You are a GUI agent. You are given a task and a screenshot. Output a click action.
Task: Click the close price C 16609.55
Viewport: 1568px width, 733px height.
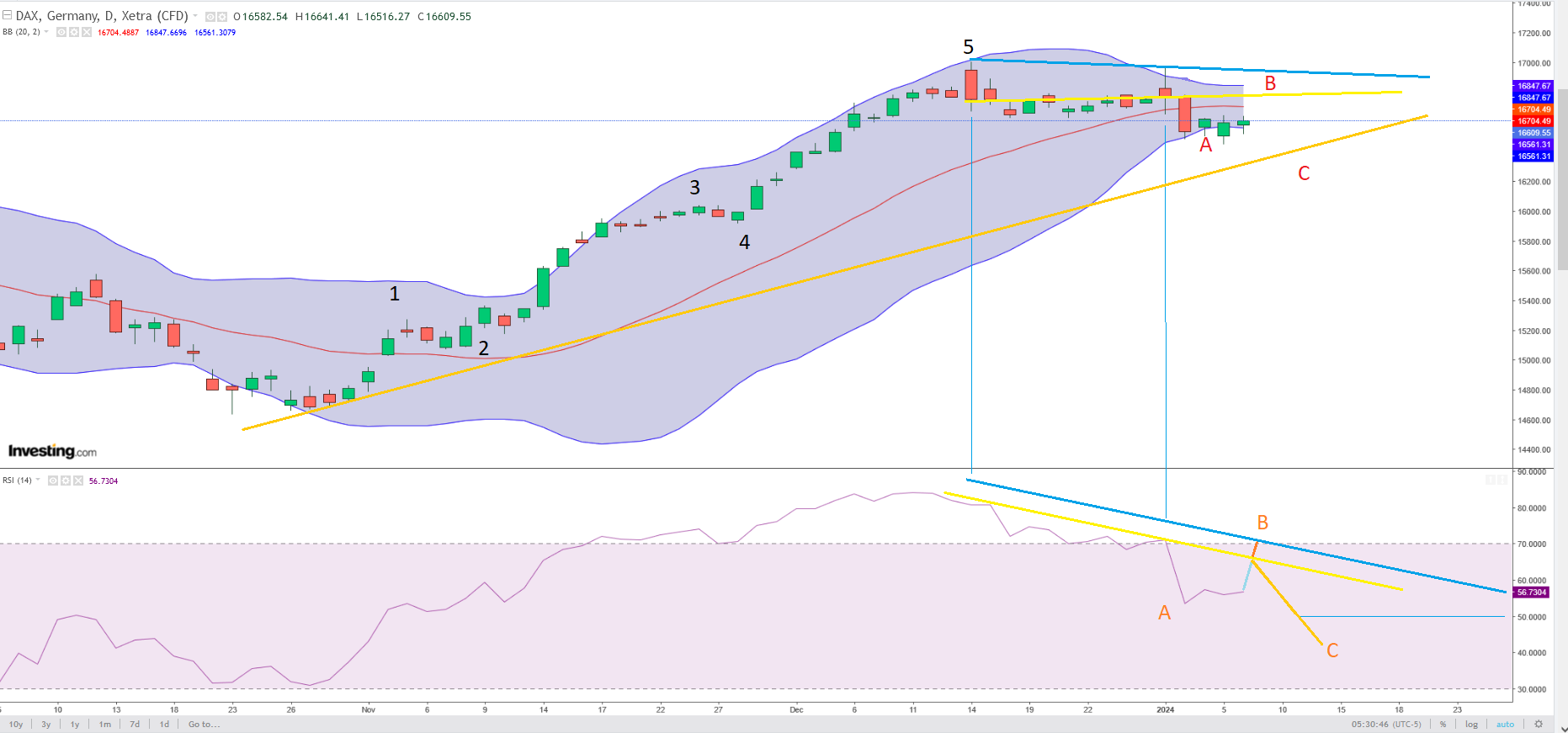(x=444, y=17)
